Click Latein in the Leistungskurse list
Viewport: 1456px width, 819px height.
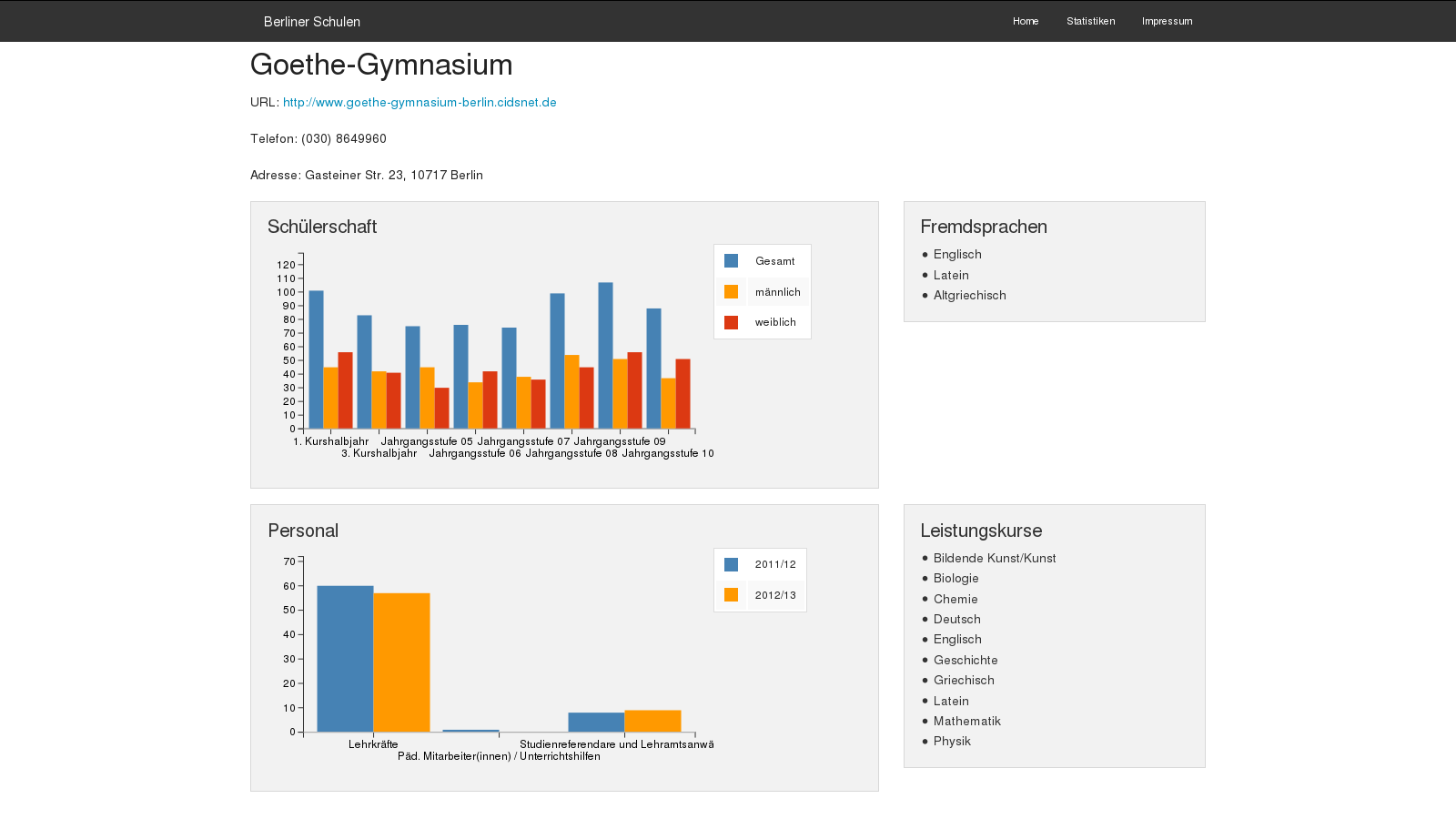click(x=951, y=701)
